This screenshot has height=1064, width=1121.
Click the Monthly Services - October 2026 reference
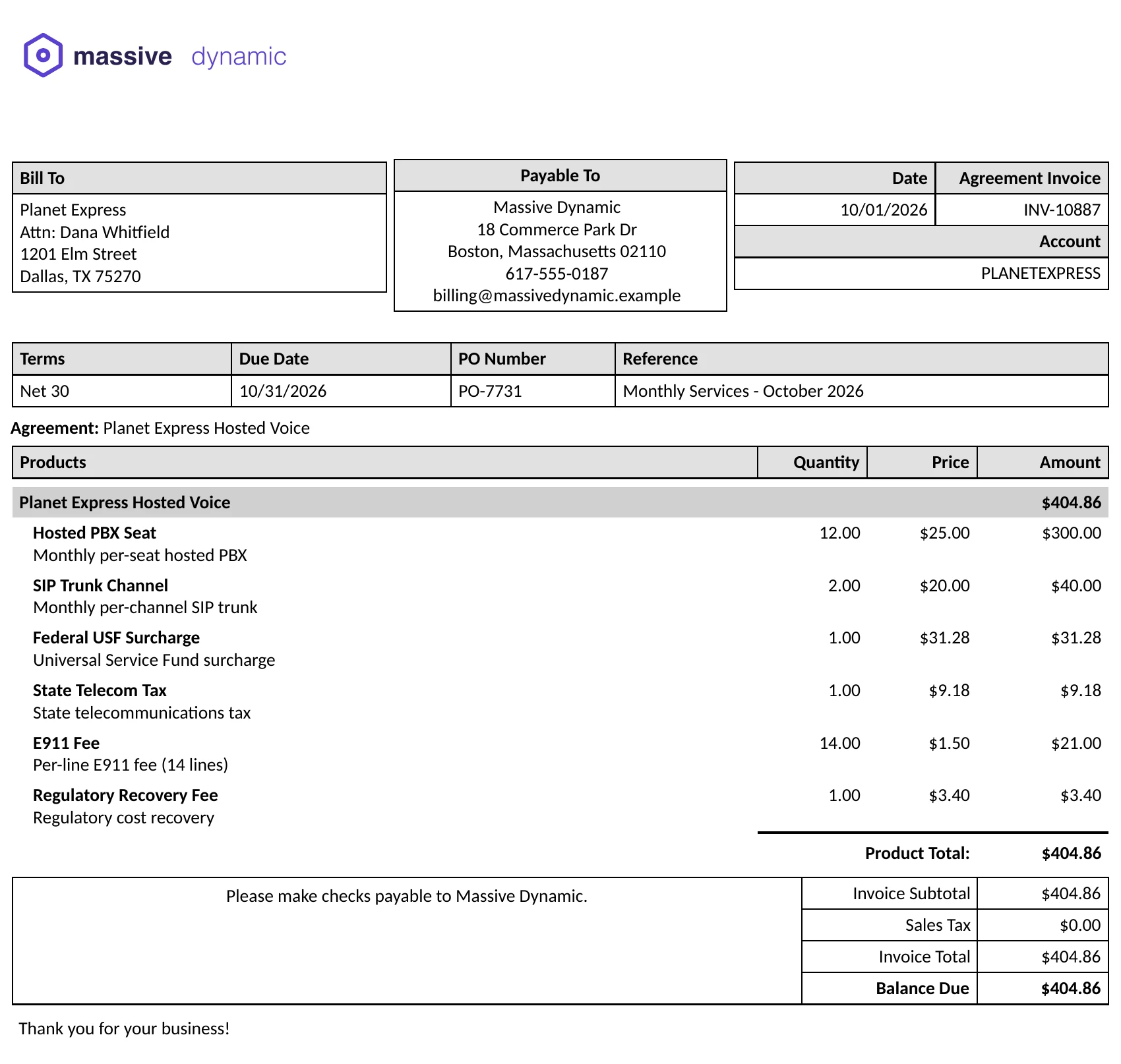[743, 391]
